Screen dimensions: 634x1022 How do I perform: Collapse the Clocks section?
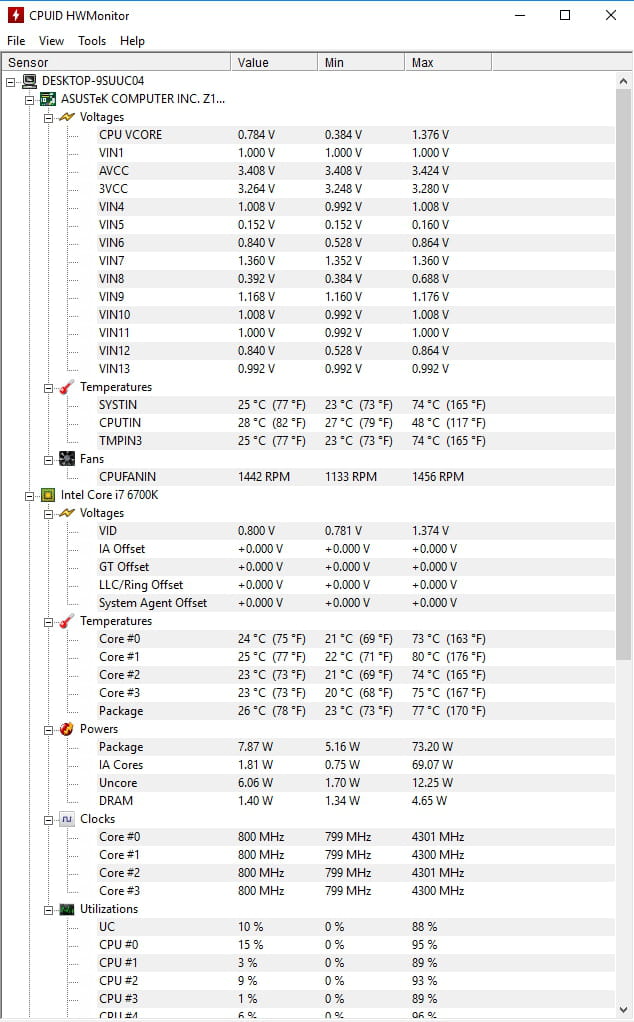tap(48, 821)
